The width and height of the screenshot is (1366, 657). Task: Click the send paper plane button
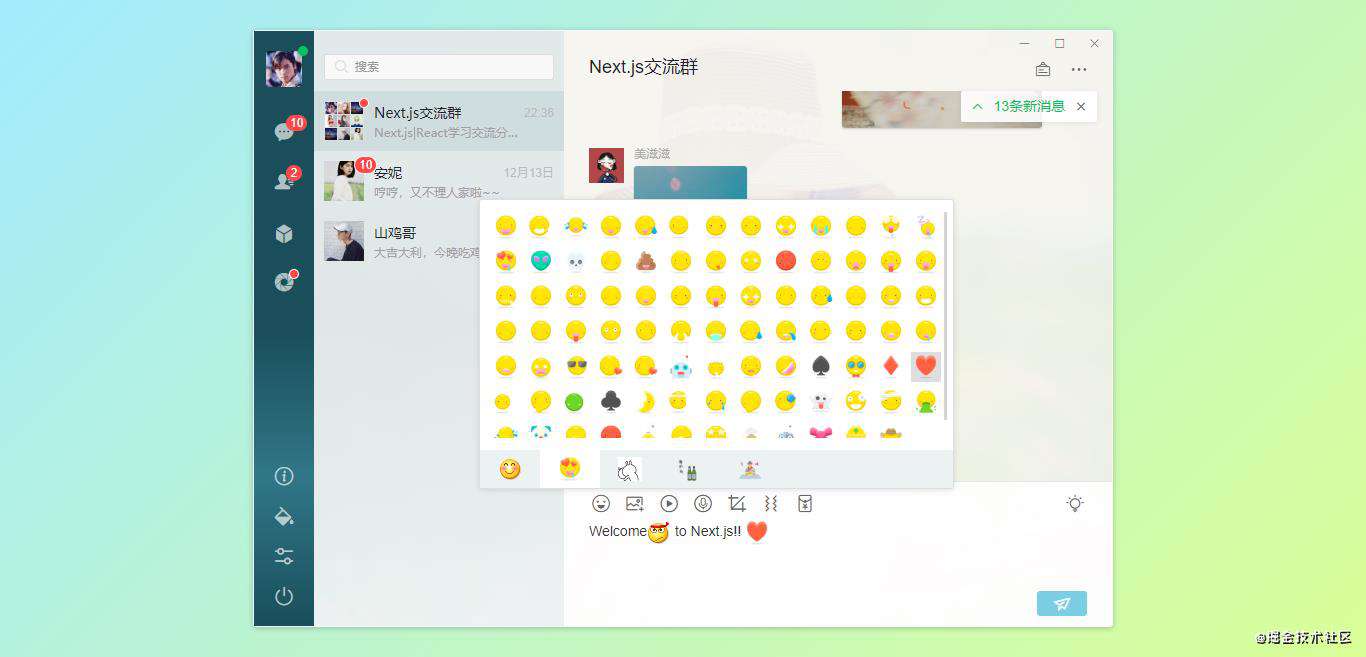(1062, 603)
